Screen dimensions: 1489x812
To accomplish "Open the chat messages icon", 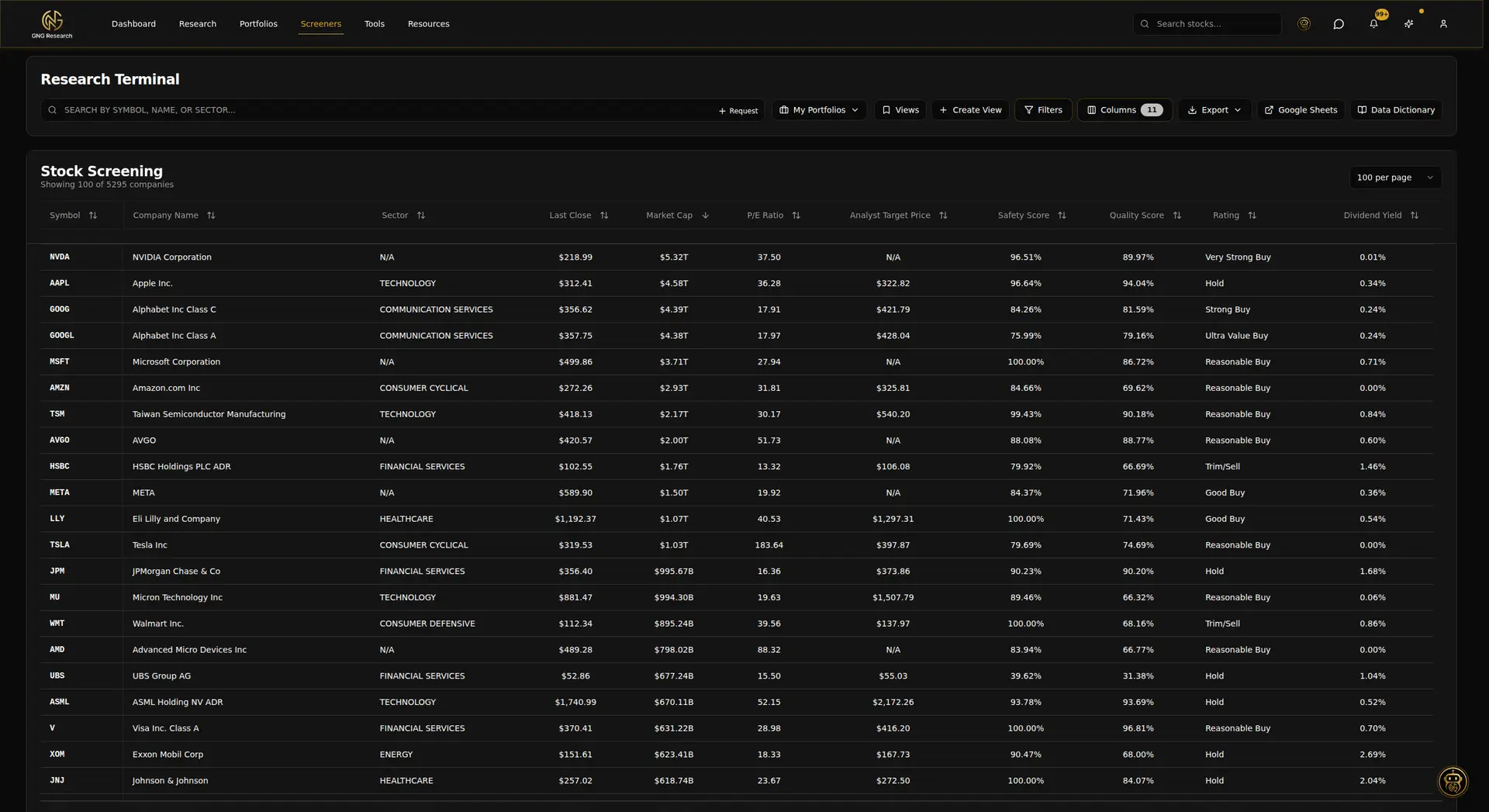I will click(x=1339, y=24).
